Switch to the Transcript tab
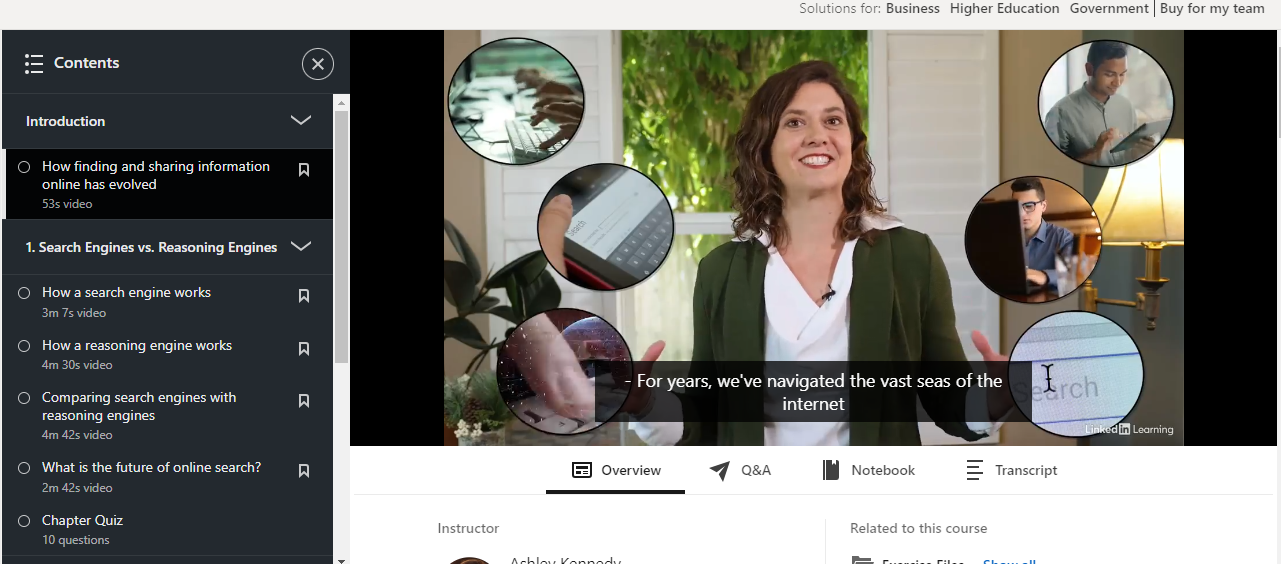 coord(1011,470)
